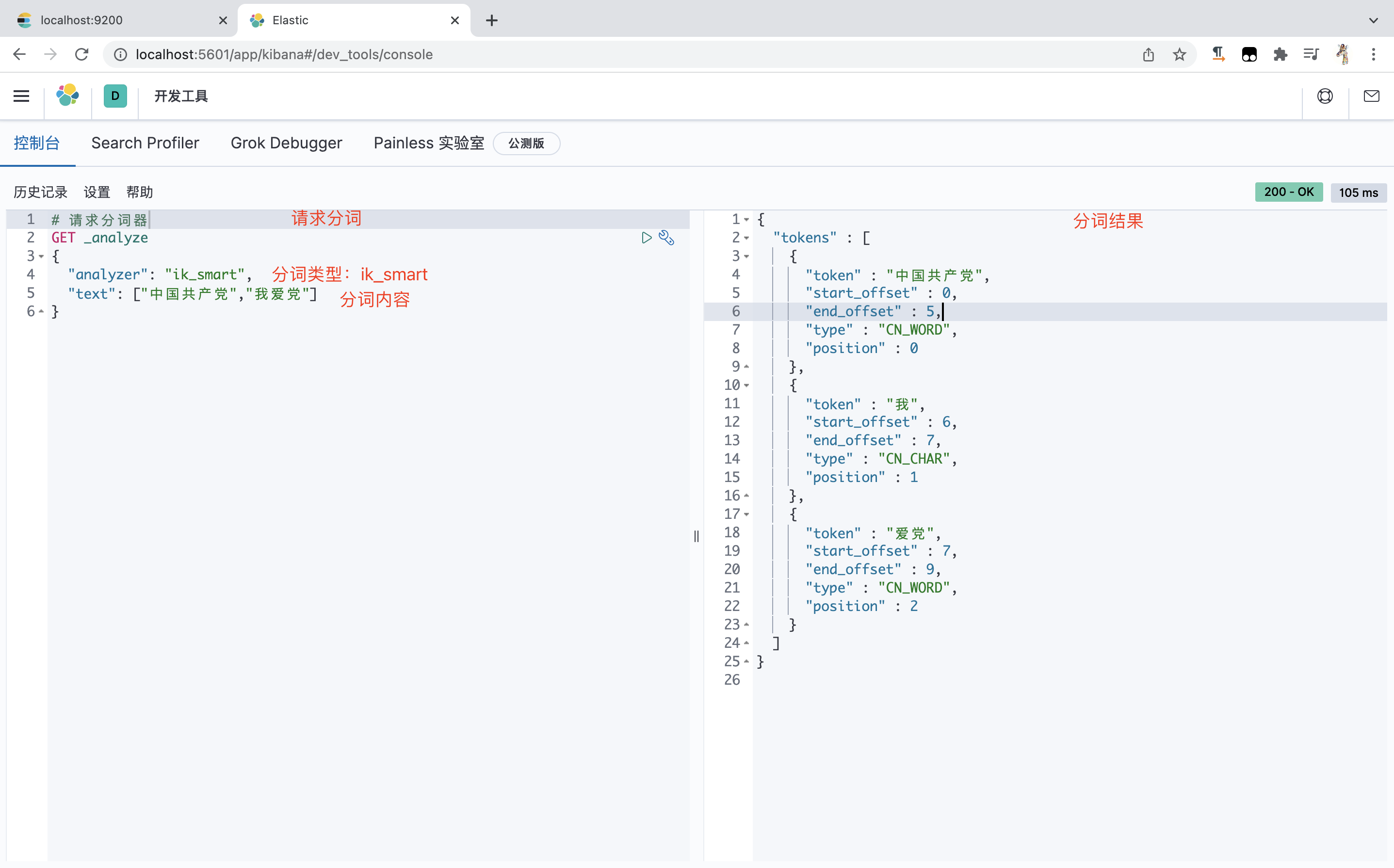Viewport: 1394px width, 868px height.
Task: Run the GET _analyze request
Action: coord(647,238)
